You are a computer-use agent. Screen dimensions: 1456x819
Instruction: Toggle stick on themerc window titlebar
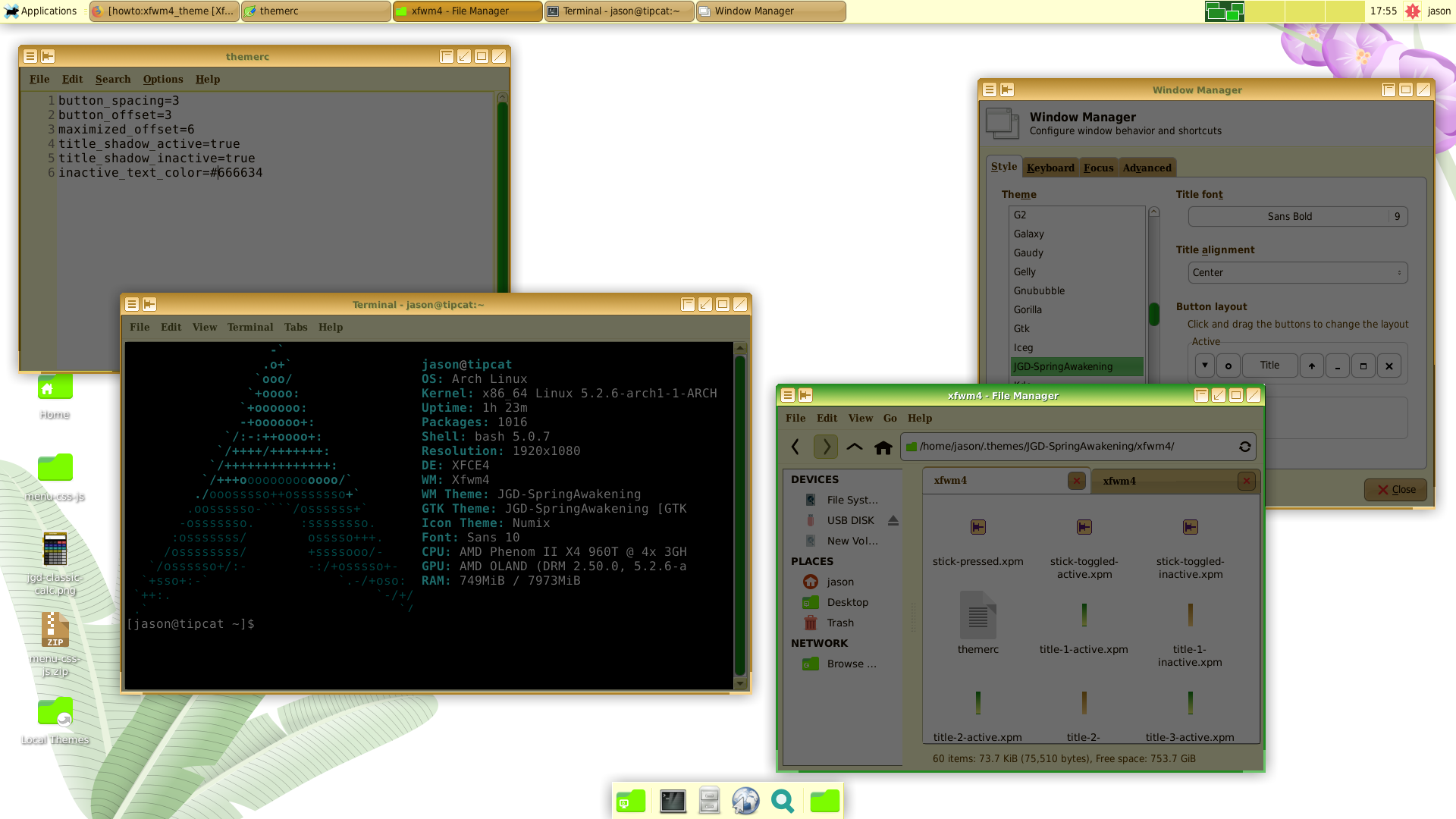48,56
